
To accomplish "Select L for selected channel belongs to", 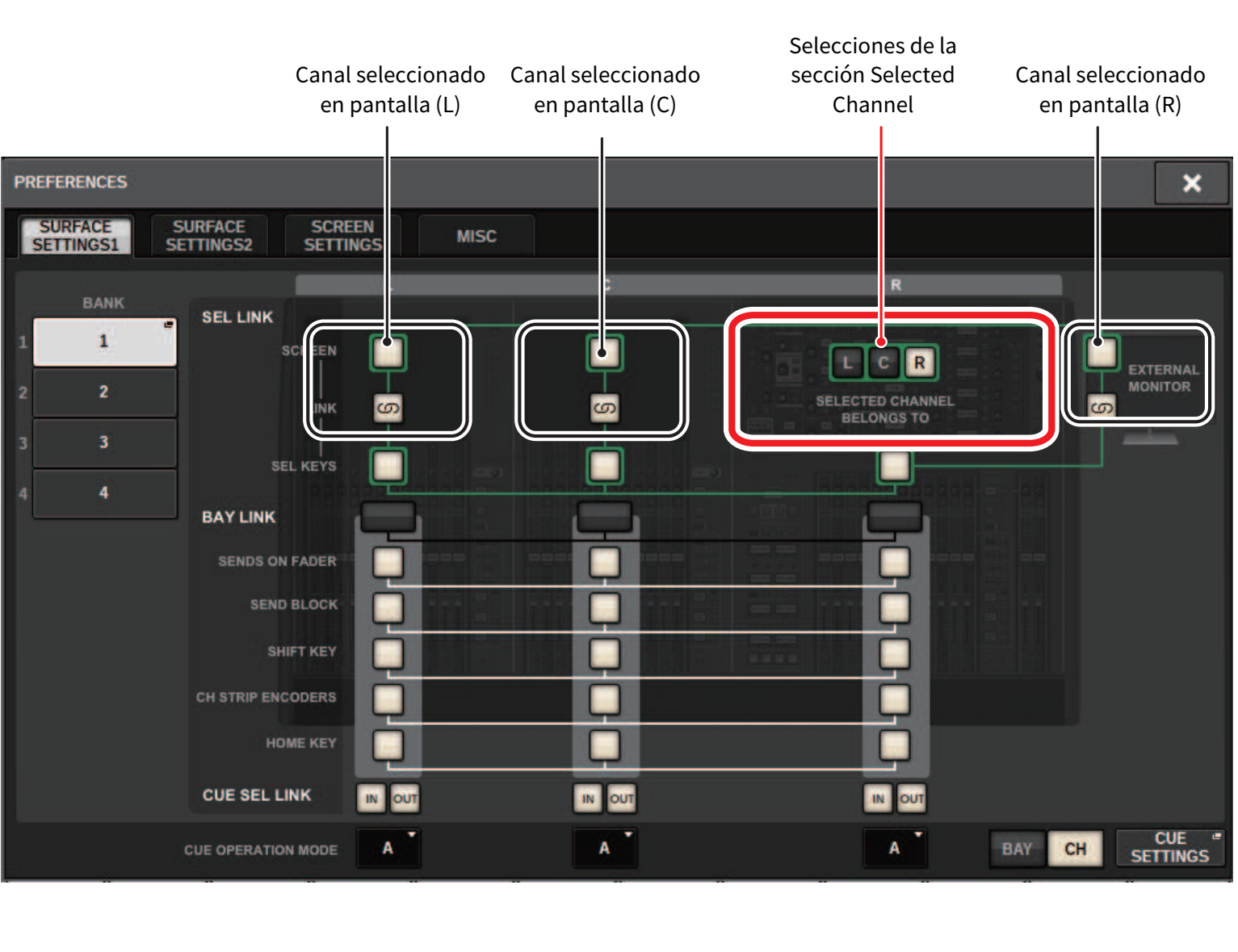I will click(846, 363).
